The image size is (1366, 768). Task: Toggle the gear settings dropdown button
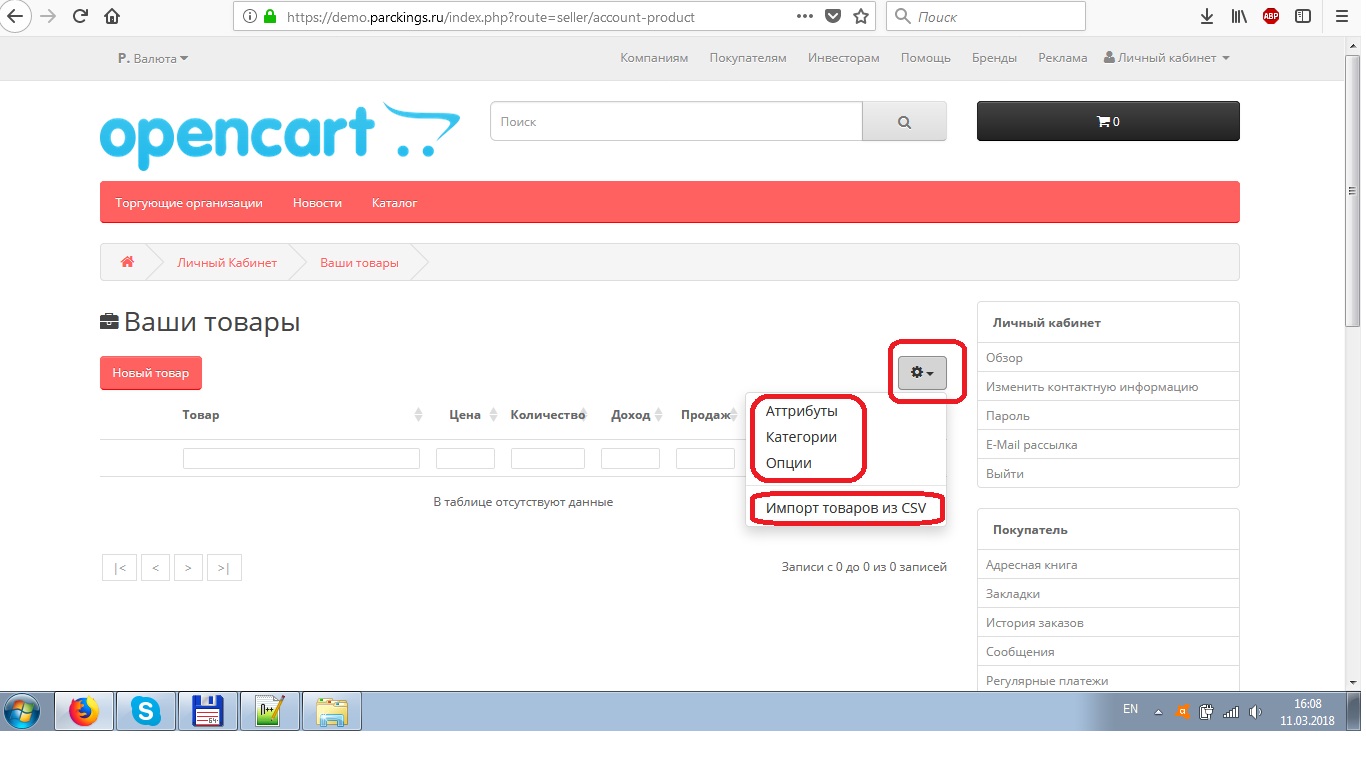click(x=922, y=373)
